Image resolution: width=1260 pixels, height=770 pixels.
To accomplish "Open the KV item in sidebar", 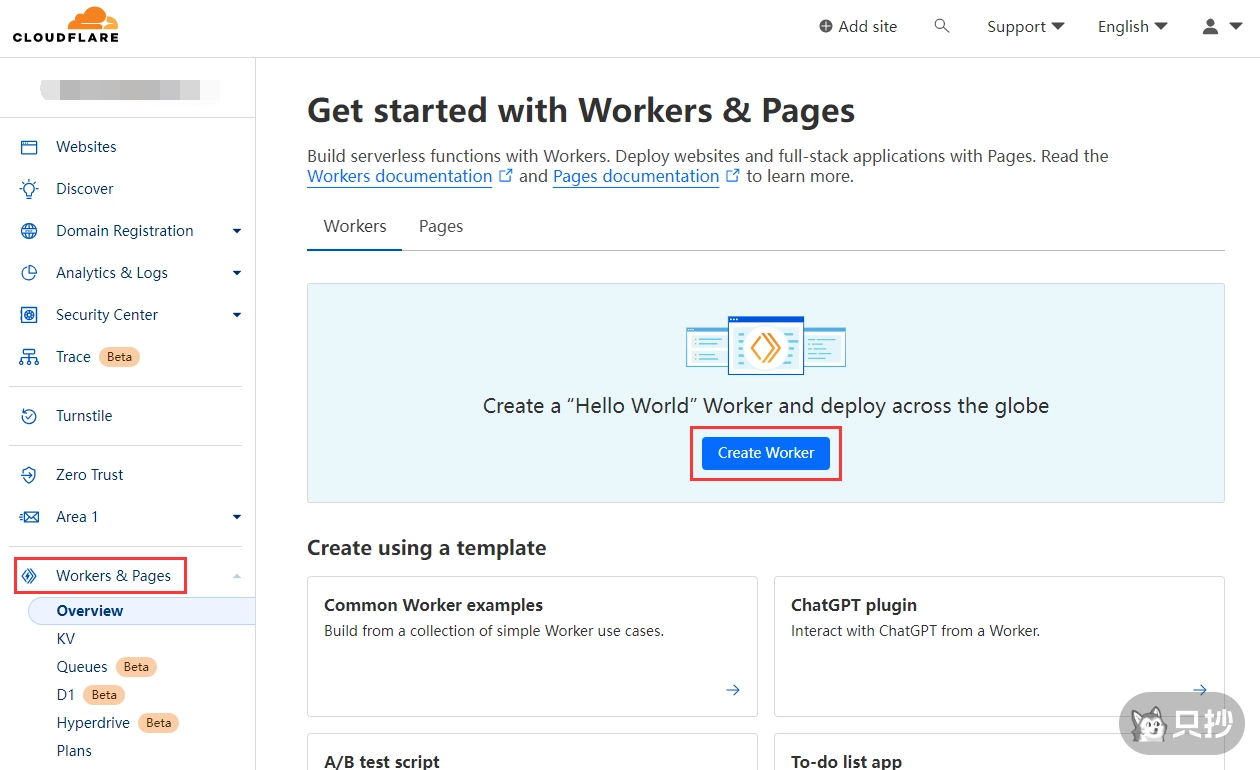I will point(66,639).
